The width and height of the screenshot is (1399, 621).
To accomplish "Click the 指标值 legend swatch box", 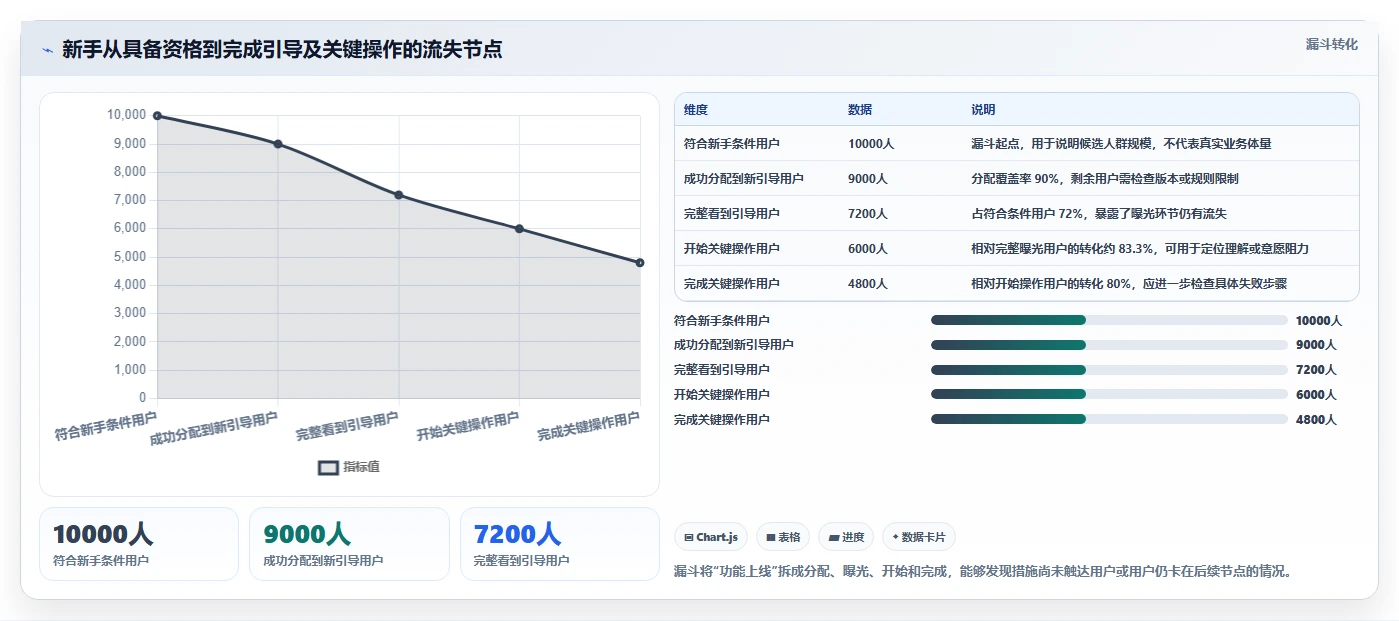I will [x=328, y=467].
